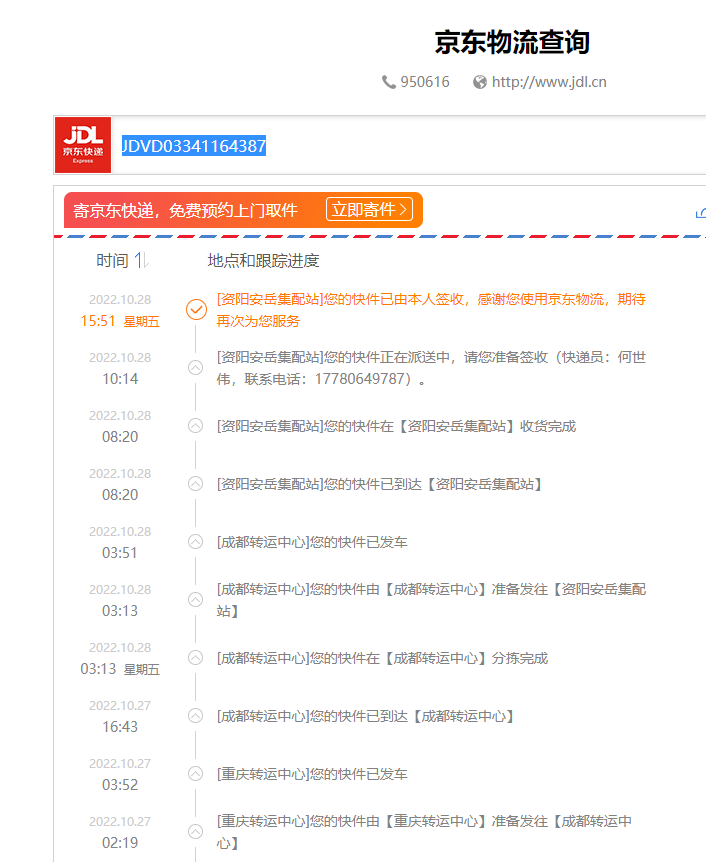This screenshot has width=706, height=862.
Task: Click the 地点和跟踪进度 column header
Action: (263, 261)
